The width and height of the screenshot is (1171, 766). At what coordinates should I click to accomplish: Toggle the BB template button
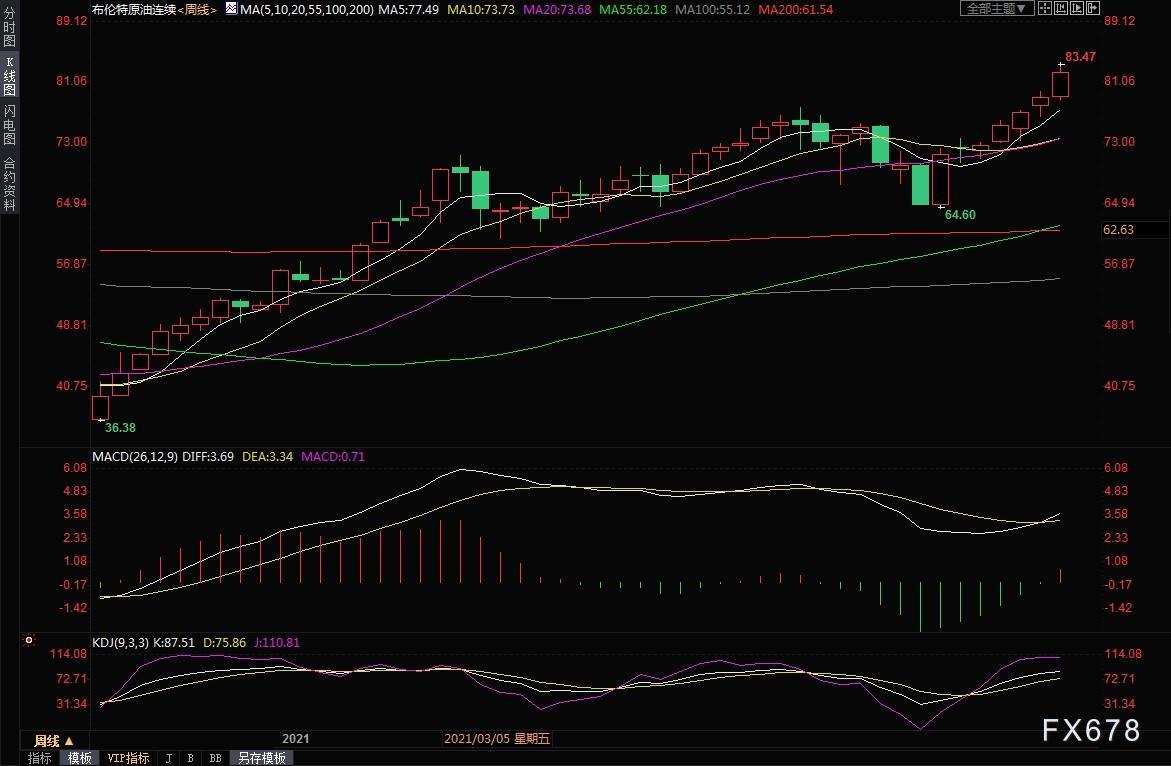coord(215,758)
